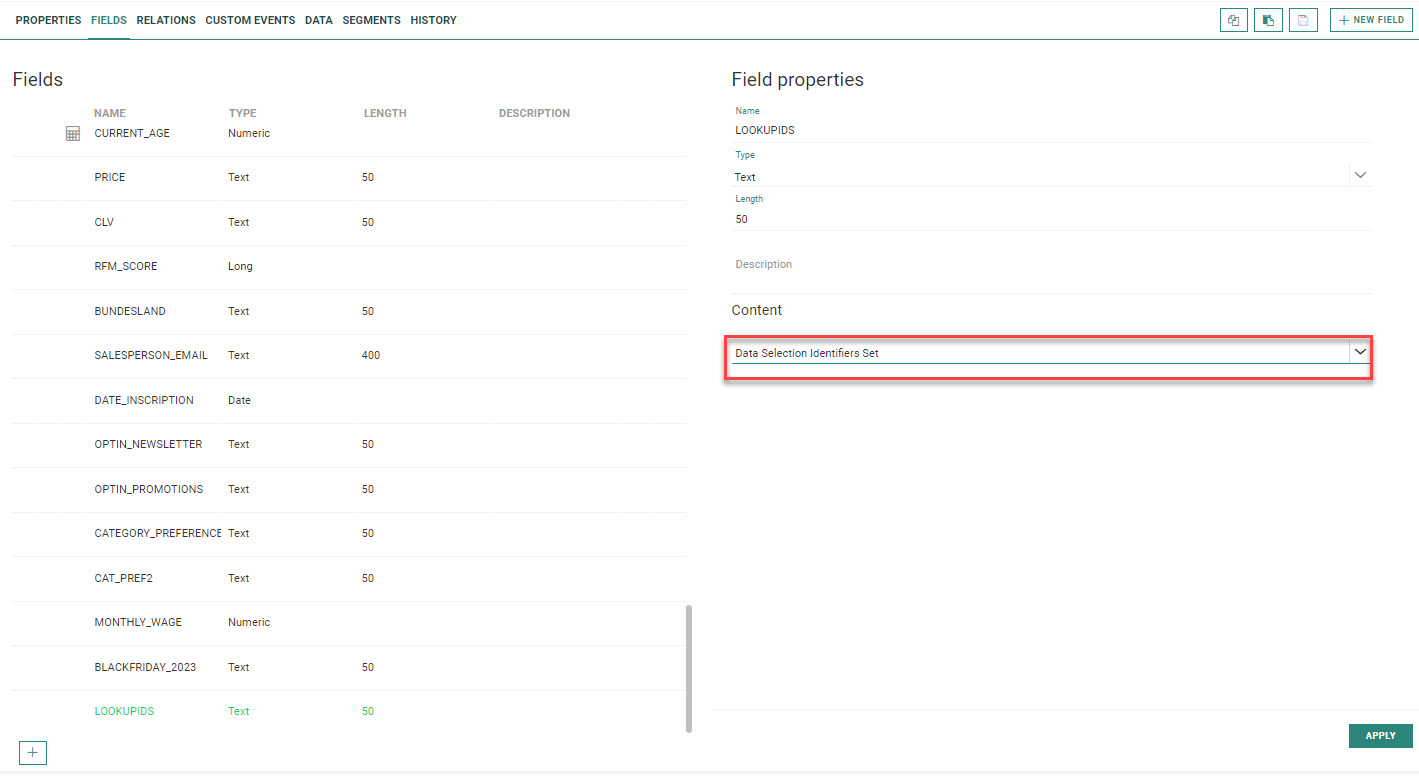Open the Data Selection Identifiers Set combo box
Screen dimensions: 1419x780
click(1038, 353)
